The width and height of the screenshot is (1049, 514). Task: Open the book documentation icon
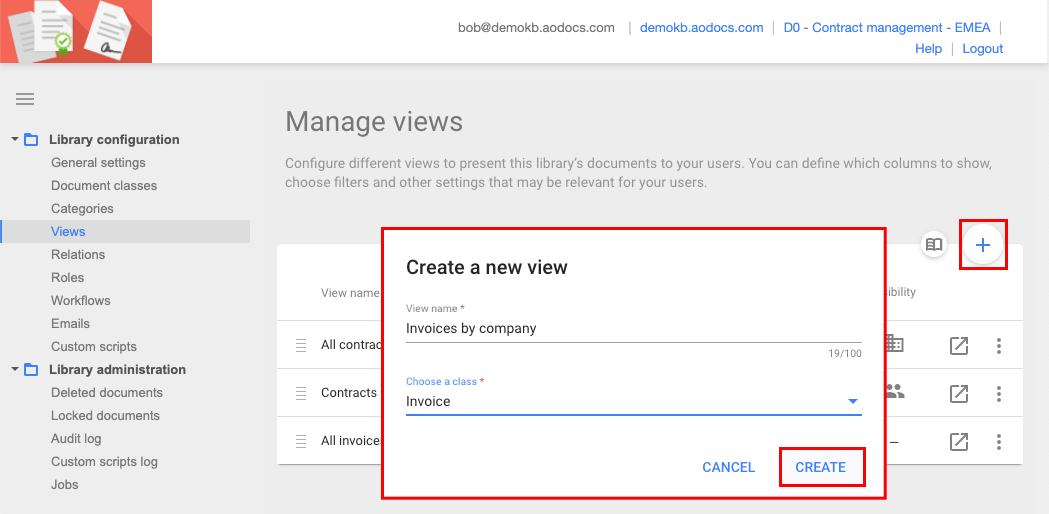tap(933, 245)
